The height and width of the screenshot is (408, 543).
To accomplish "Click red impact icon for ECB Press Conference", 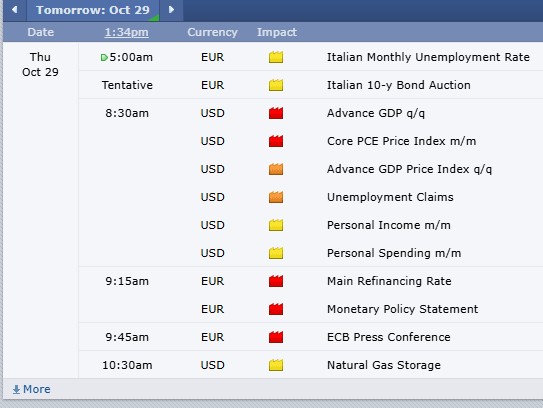I will [276, 337].
